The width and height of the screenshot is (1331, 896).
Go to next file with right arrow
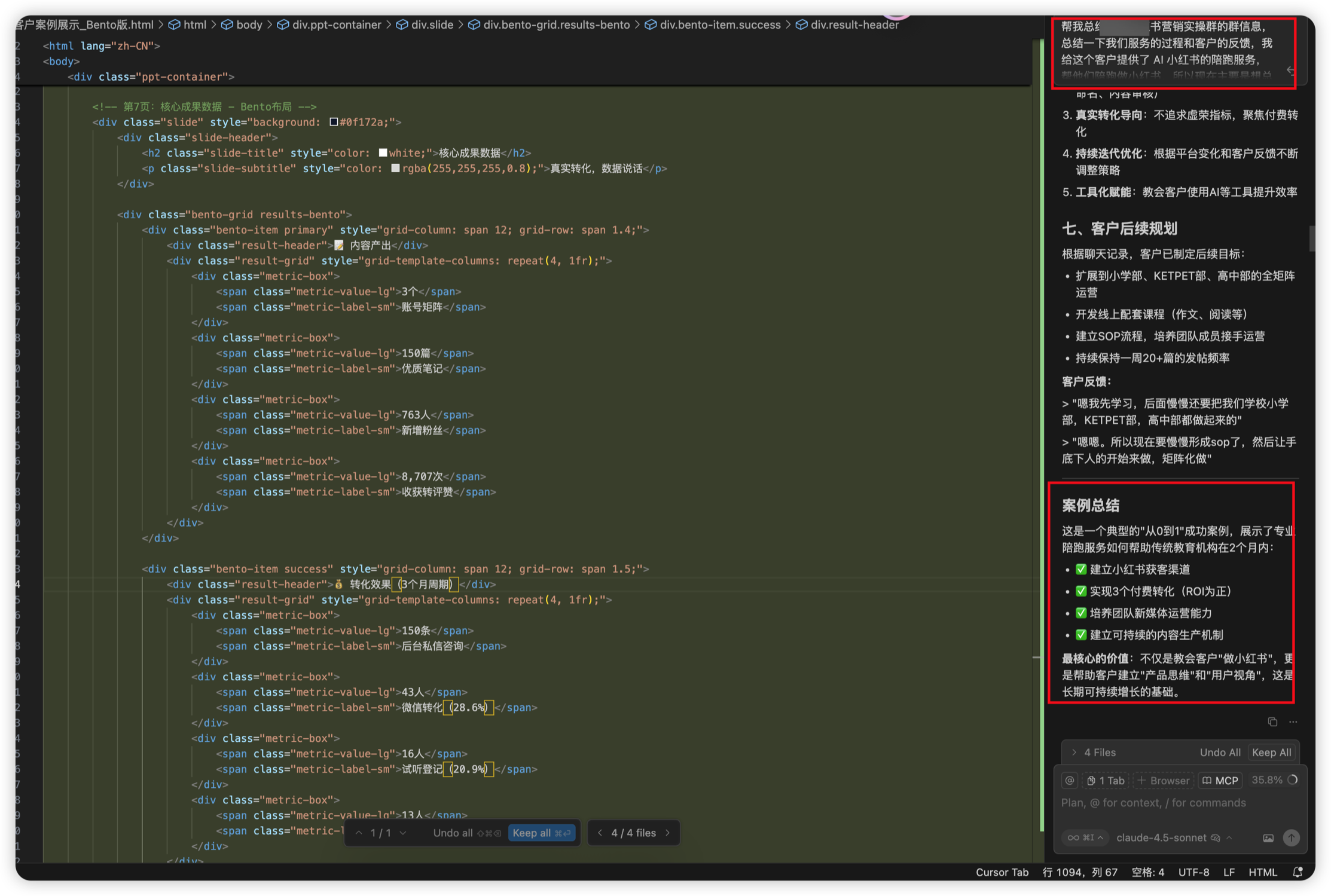(668, 833)
